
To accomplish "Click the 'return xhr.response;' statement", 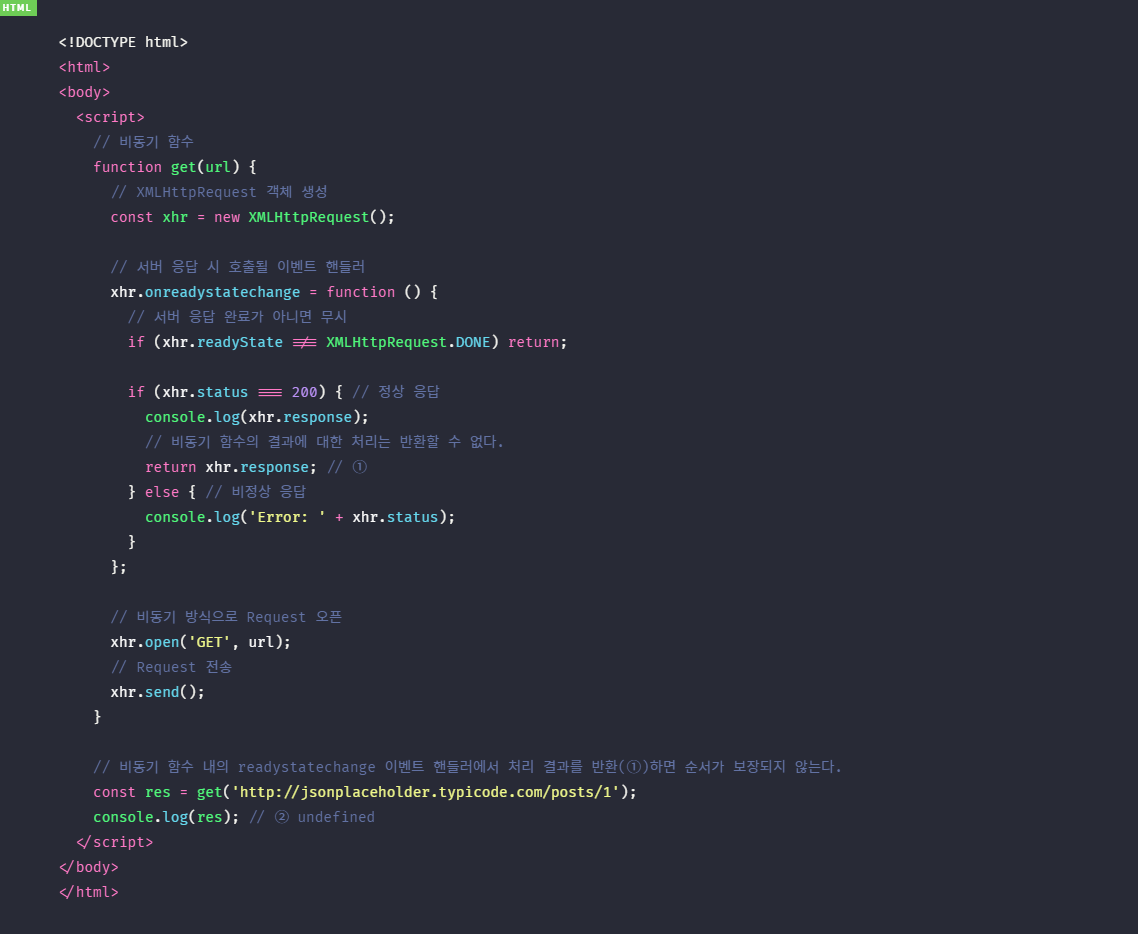I will pyautogui.click(x=231, y=467).
